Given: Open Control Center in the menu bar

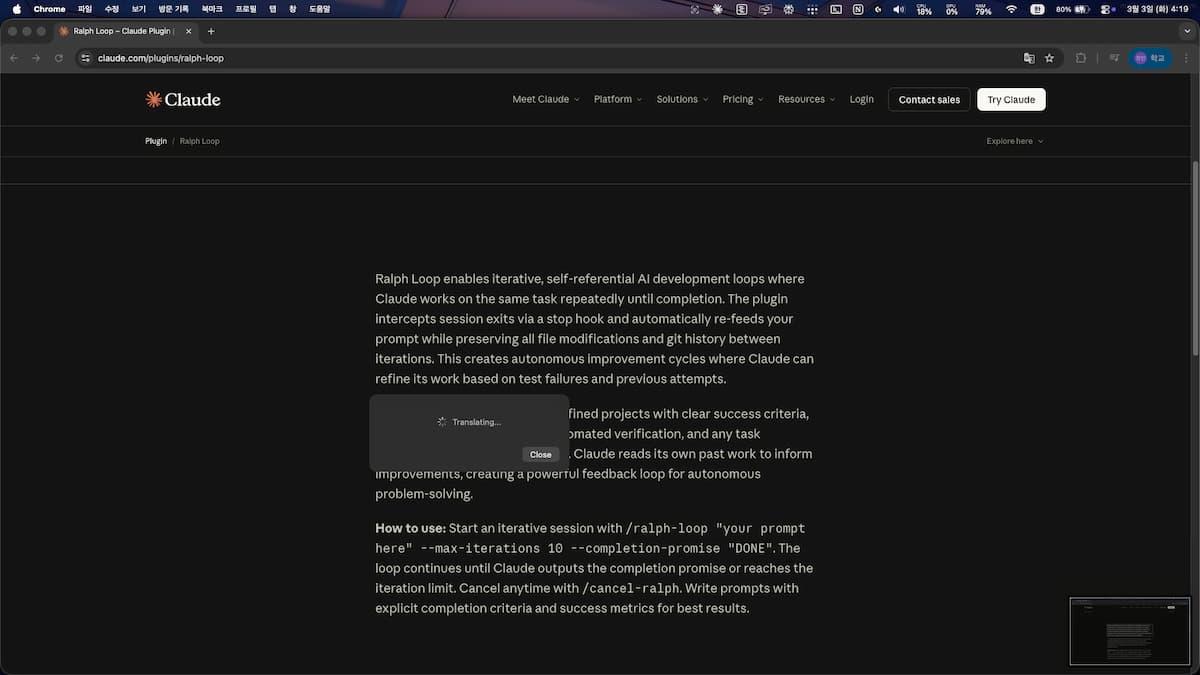Looking at the screenshot, I should coord(1108,9).
